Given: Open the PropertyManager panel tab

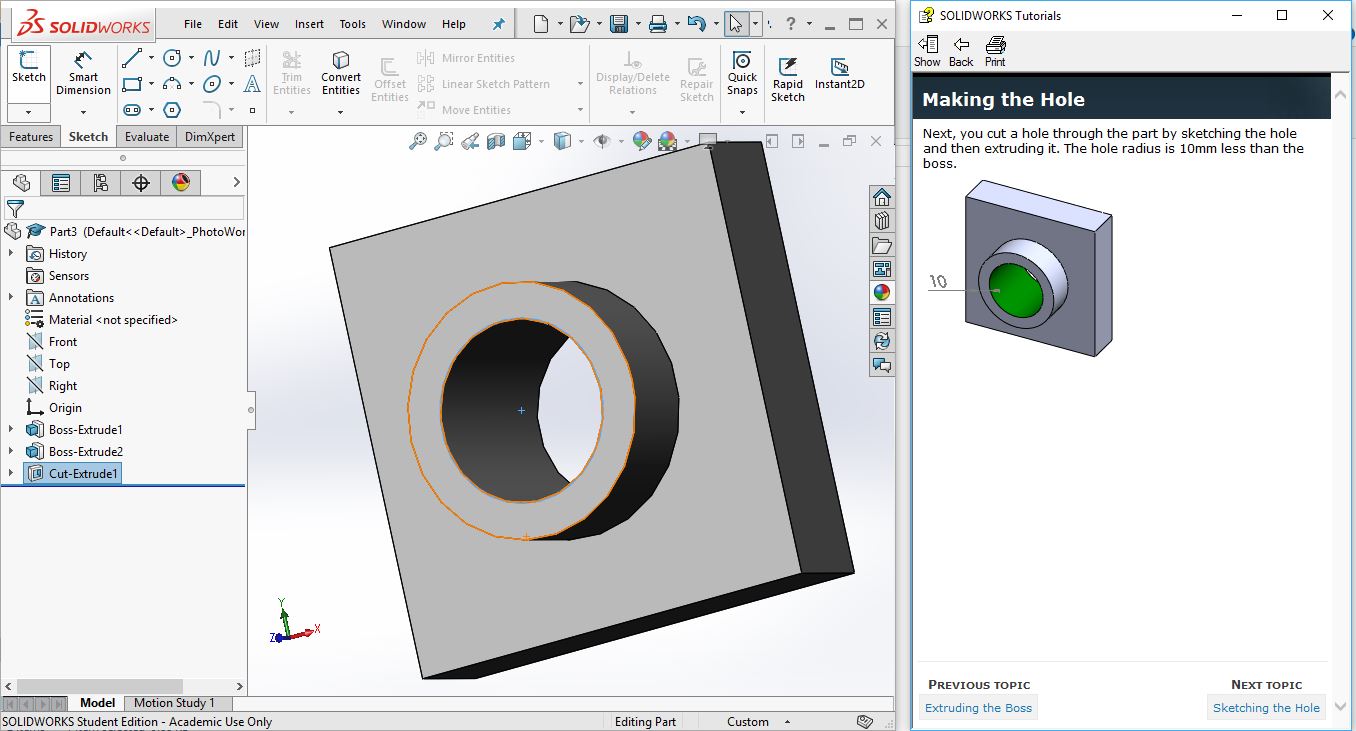Looking at the screenshot, I should click(61, 182).
